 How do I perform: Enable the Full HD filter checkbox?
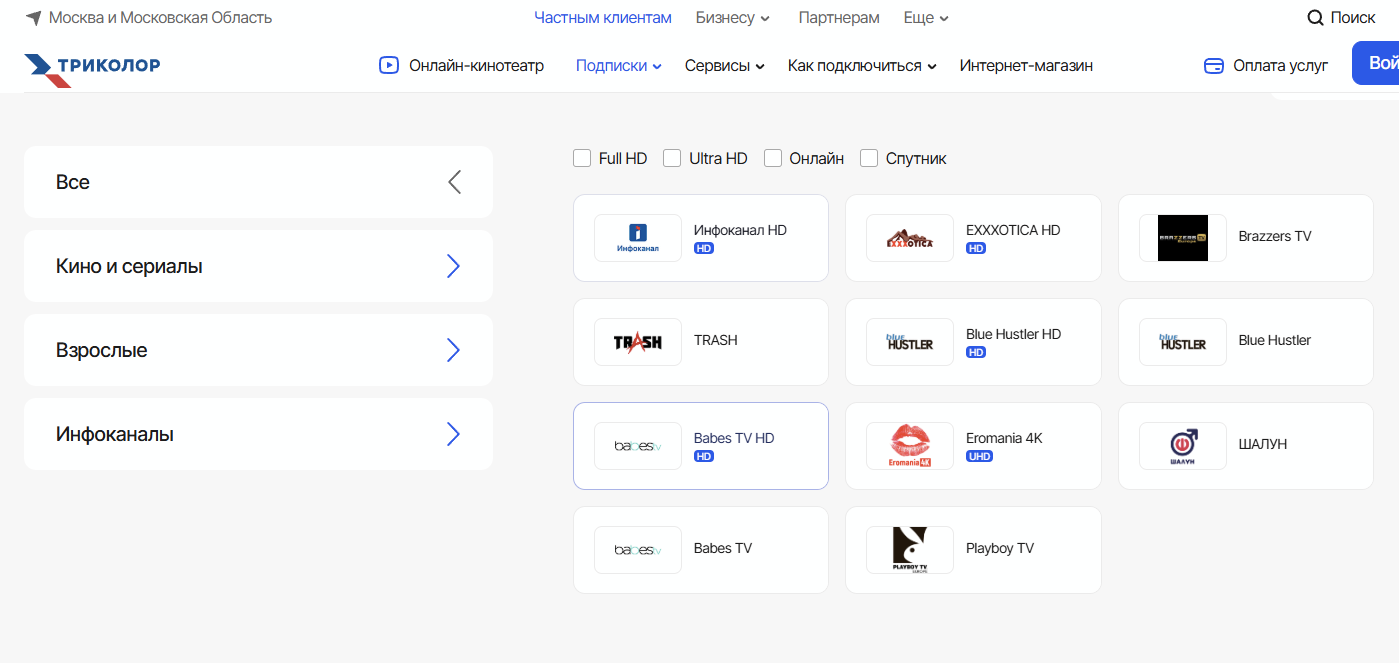click(582, 158)
